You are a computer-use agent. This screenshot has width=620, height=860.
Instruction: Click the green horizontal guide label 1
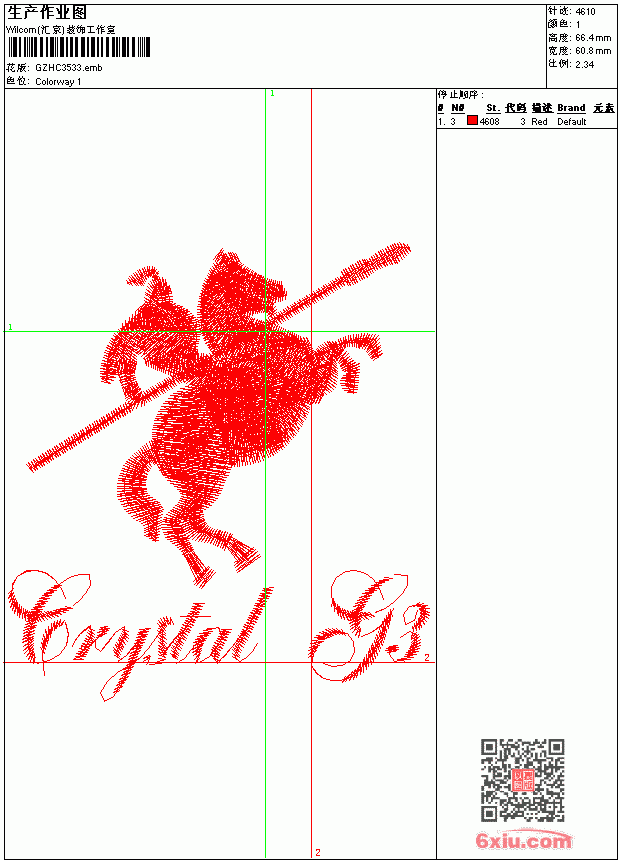[x=10, y=327]
